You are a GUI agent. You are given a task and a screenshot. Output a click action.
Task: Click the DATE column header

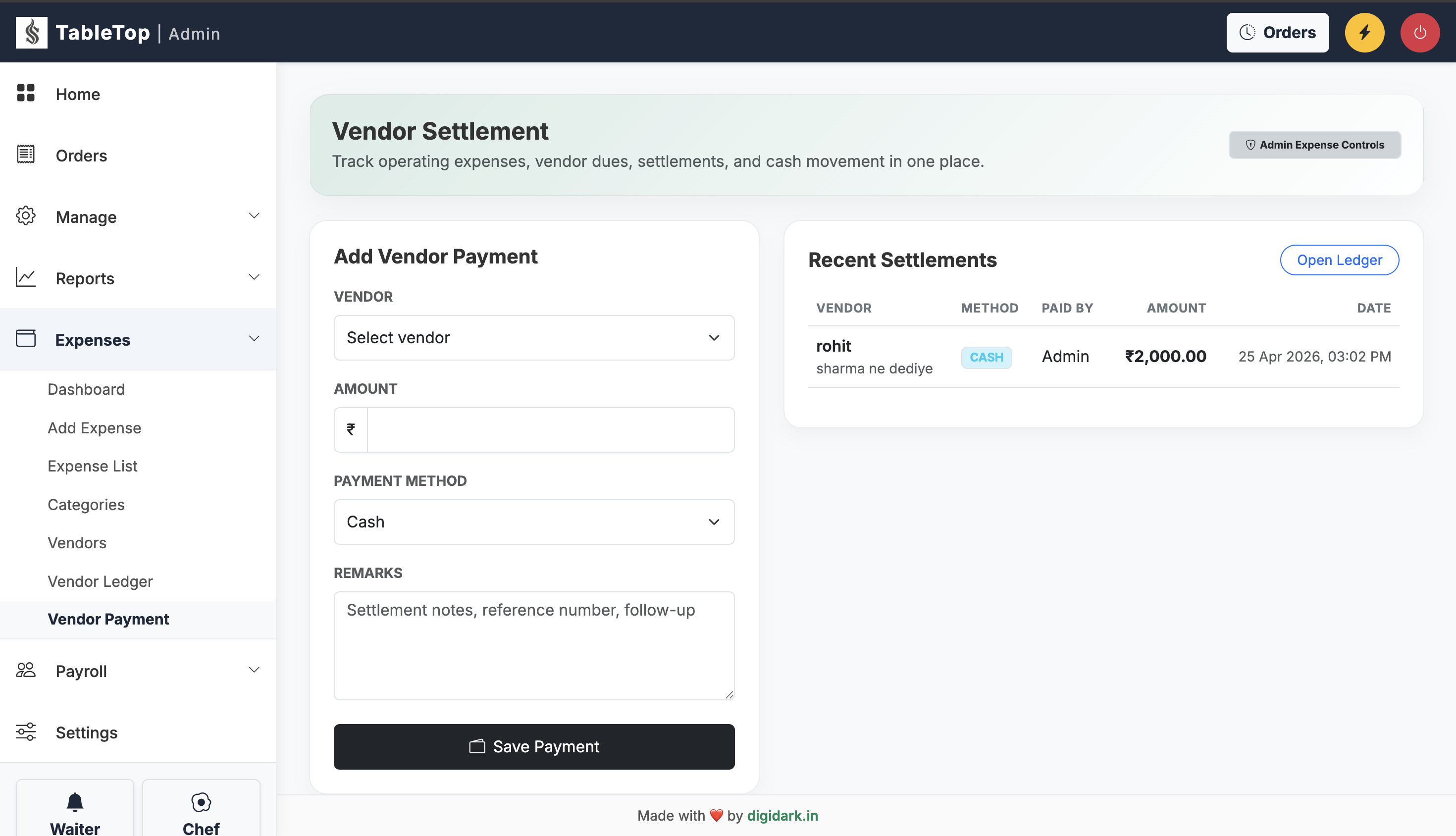pos(1373,308)
